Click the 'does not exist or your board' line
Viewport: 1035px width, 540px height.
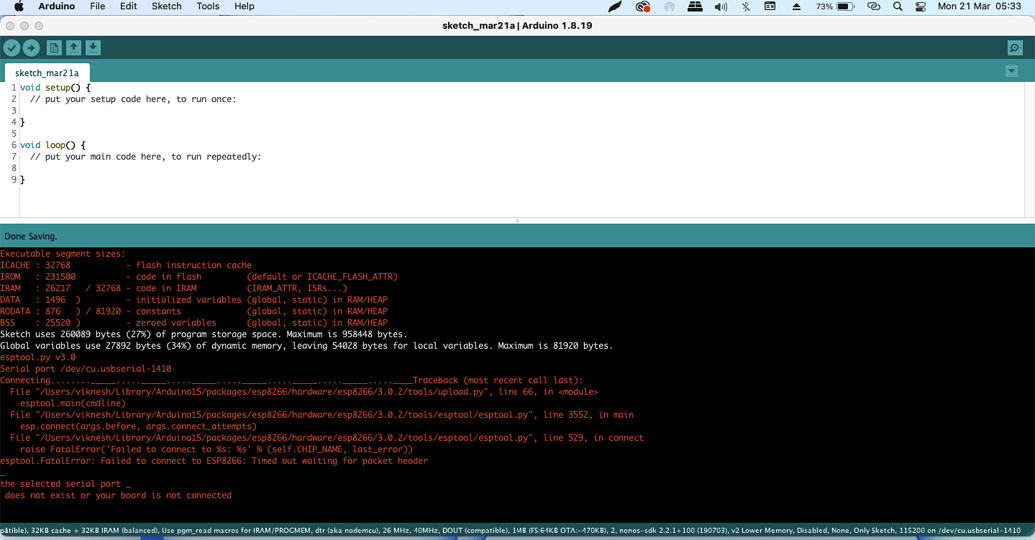click(118, 495)
